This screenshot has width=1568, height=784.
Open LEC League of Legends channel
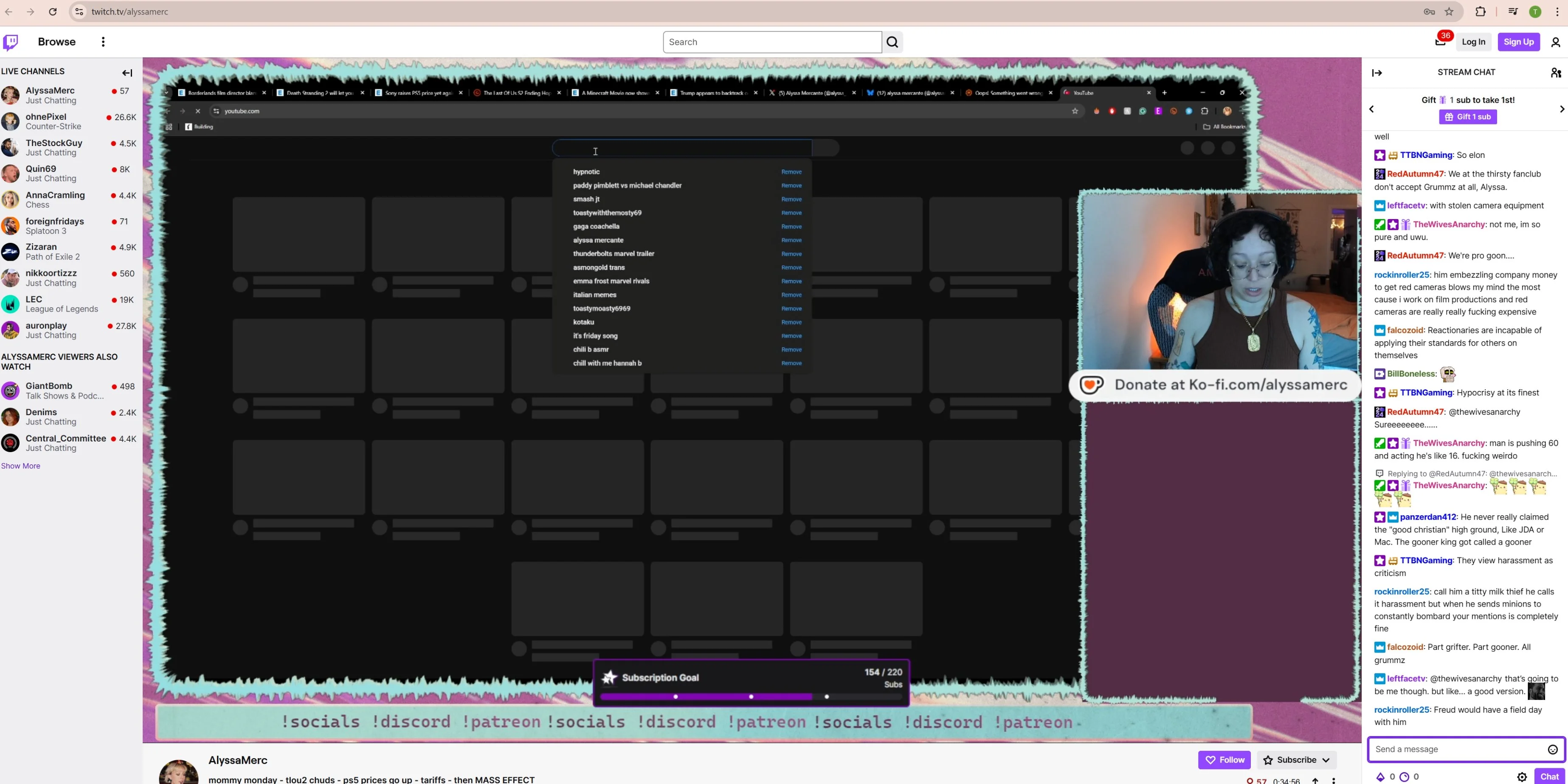(70, 304)
